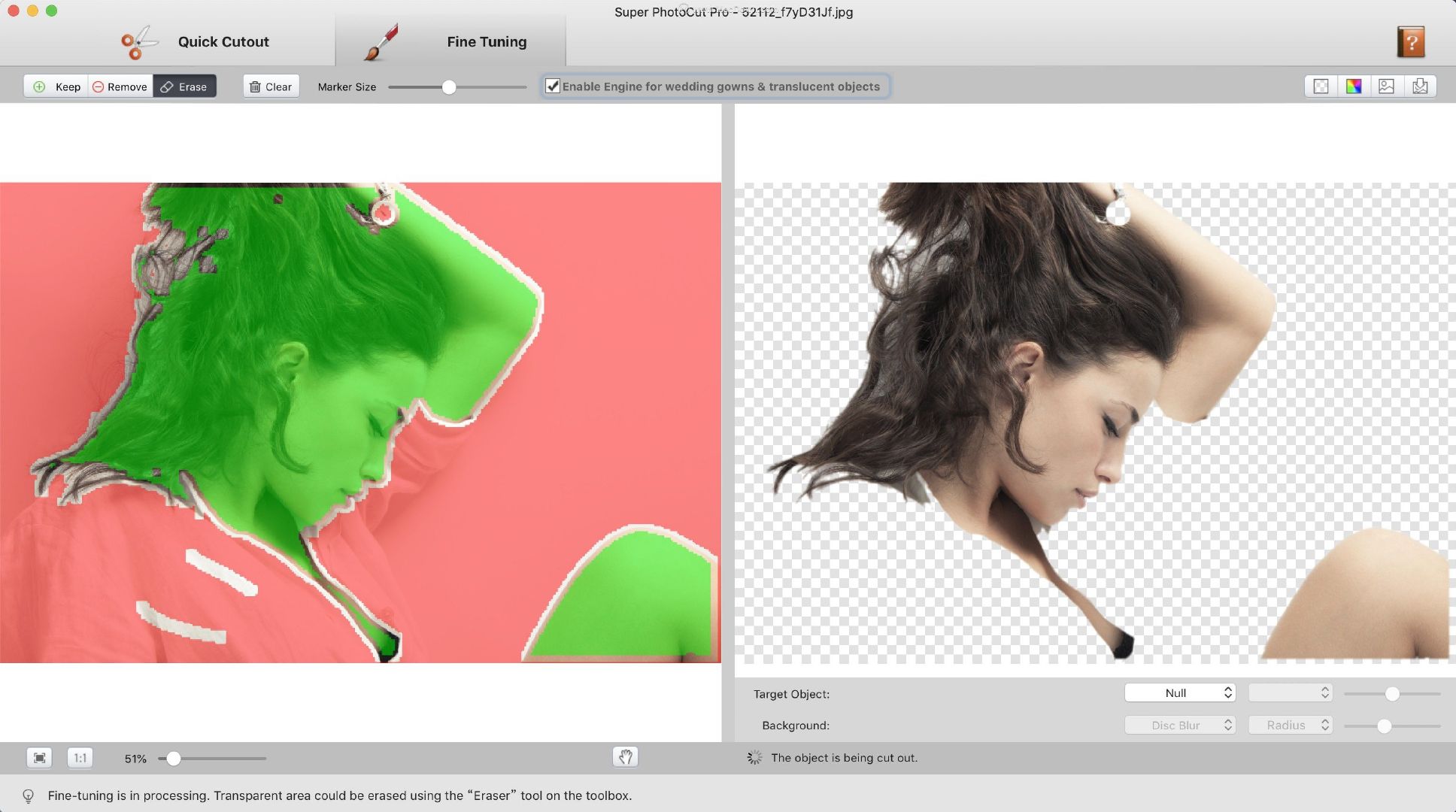The height and width of the screenshot is (812, 1456).
Task: Enable Engine for wedding gowns toggle
Action: [552, 85]
